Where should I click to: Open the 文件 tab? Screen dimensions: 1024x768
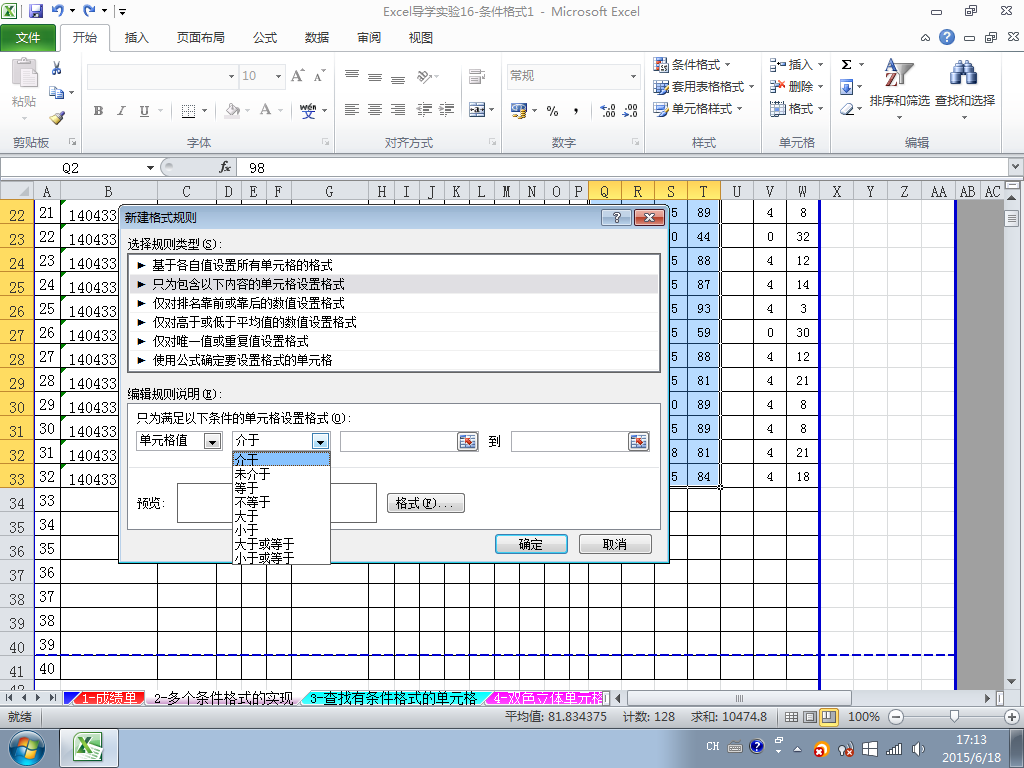click(x=28, y=38)
